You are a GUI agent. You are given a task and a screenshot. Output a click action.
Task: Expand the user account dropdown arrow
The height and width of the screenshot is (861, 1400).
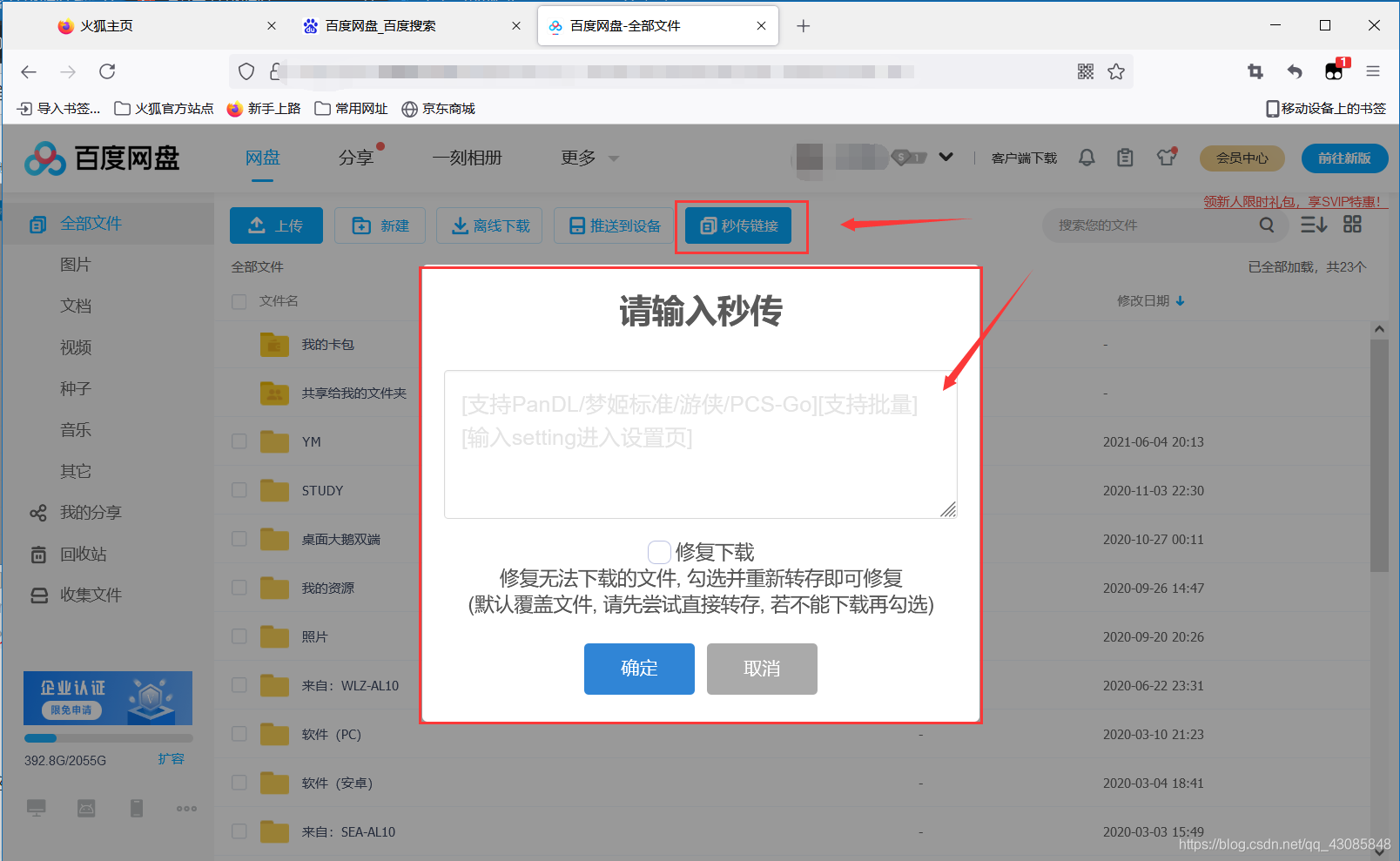click(946, 158)
